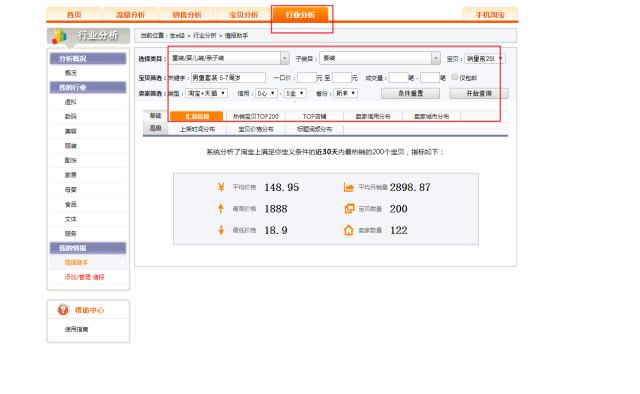Click the average price value 148.95
Image resolution: width=640 pixels, height=394 pixels.
tap(282, 187)
